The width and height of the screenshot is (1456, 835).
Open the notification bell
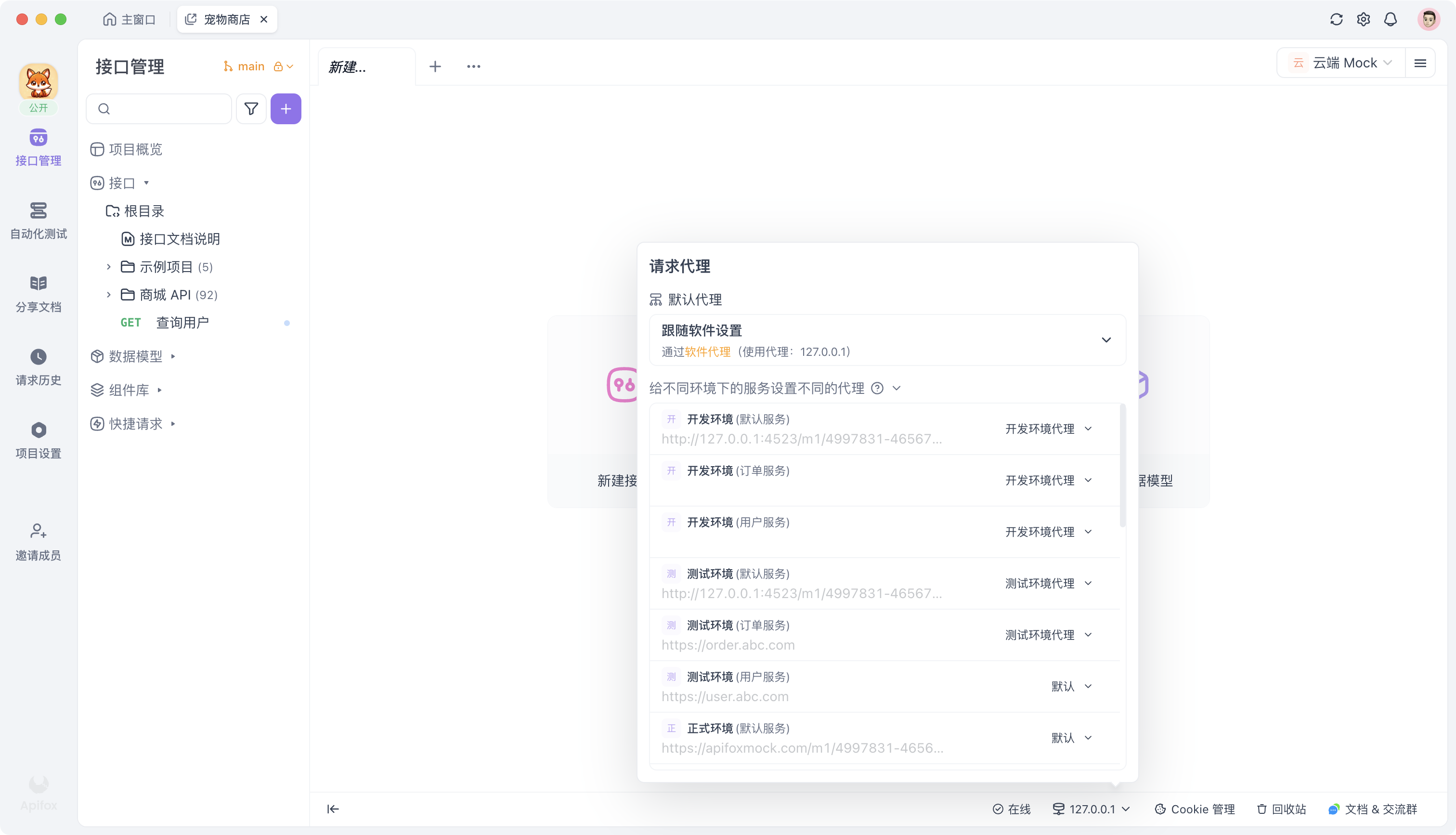[1391, 19]
